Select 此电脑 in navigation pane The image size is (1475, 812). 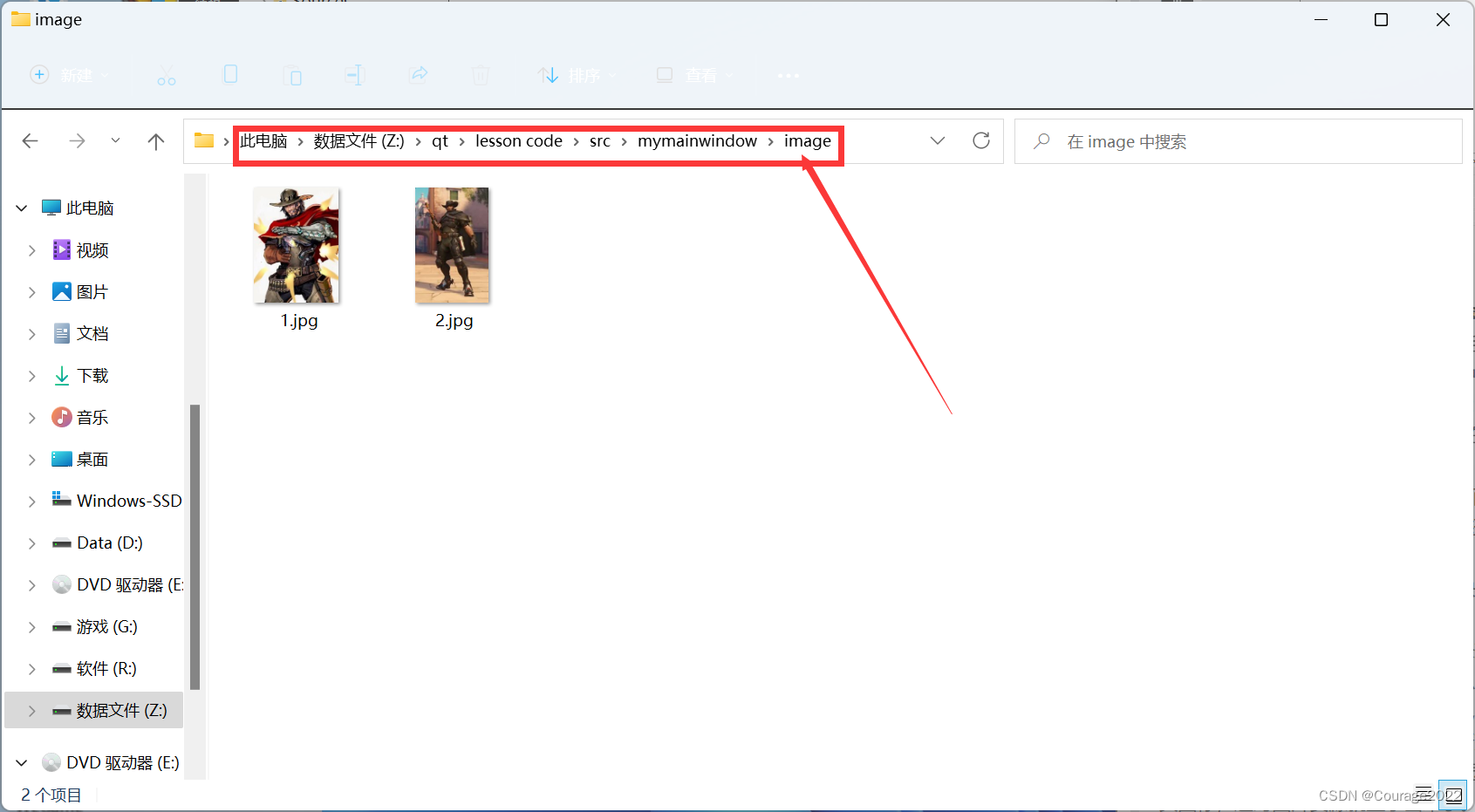pyautogui.click(x=90, y=208)
